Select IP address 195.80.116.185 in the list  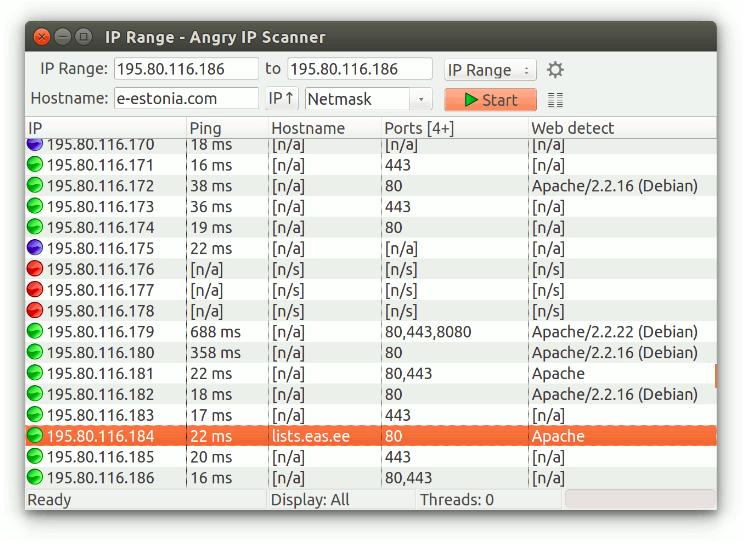pyautogui.click(x=100, y=457)
